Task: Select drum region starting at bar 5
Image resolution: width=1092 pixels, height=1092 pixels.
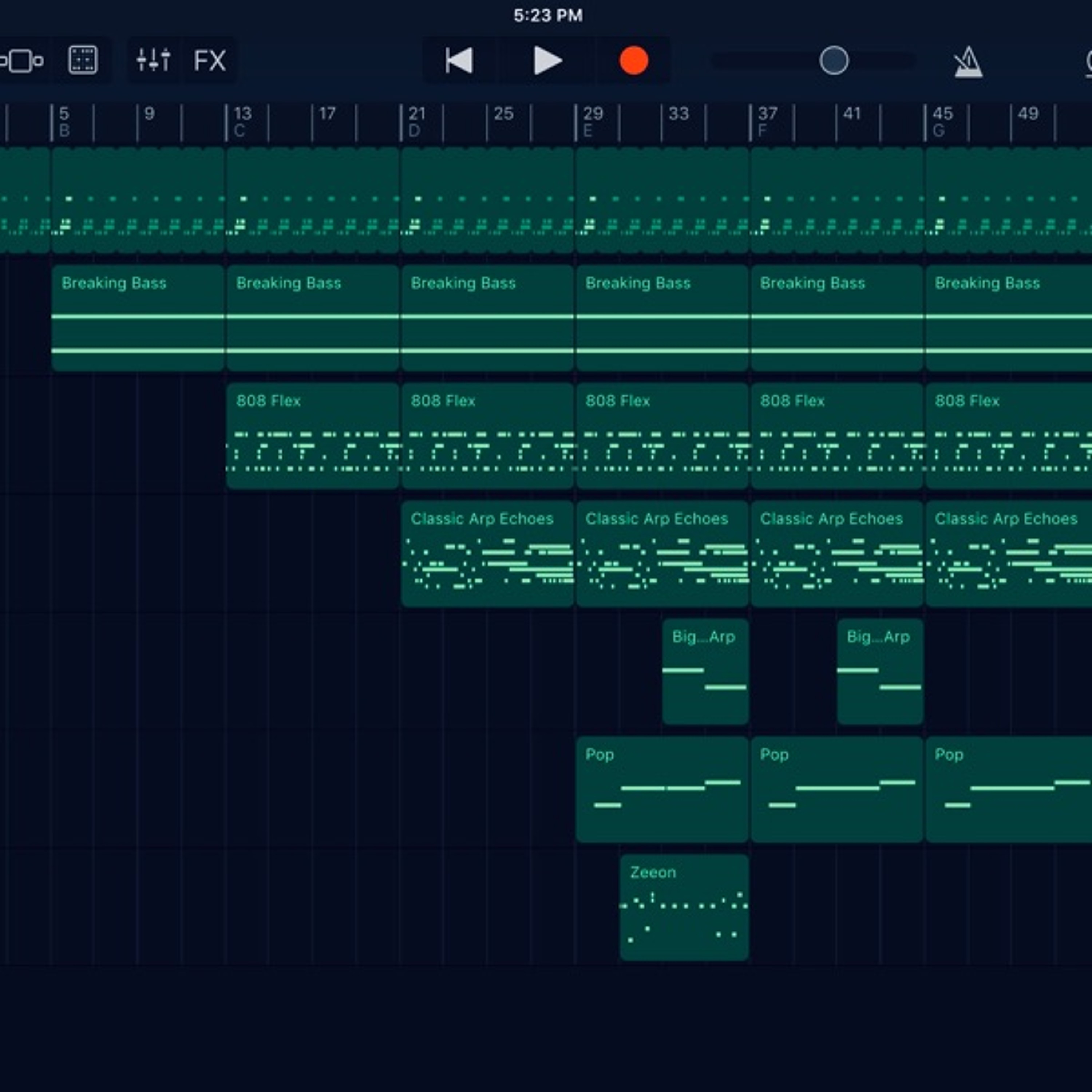Action: (x=138, y=200)
